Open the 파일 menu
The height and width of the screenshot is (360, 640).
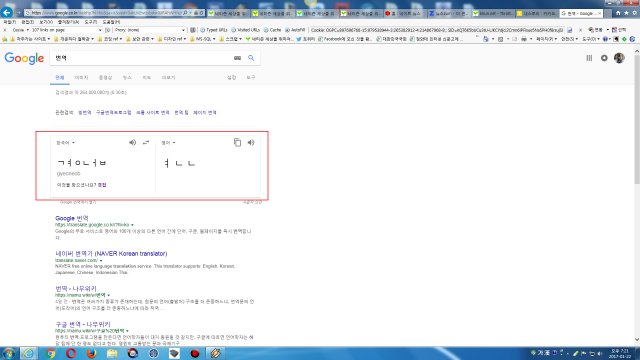point(9,22)
